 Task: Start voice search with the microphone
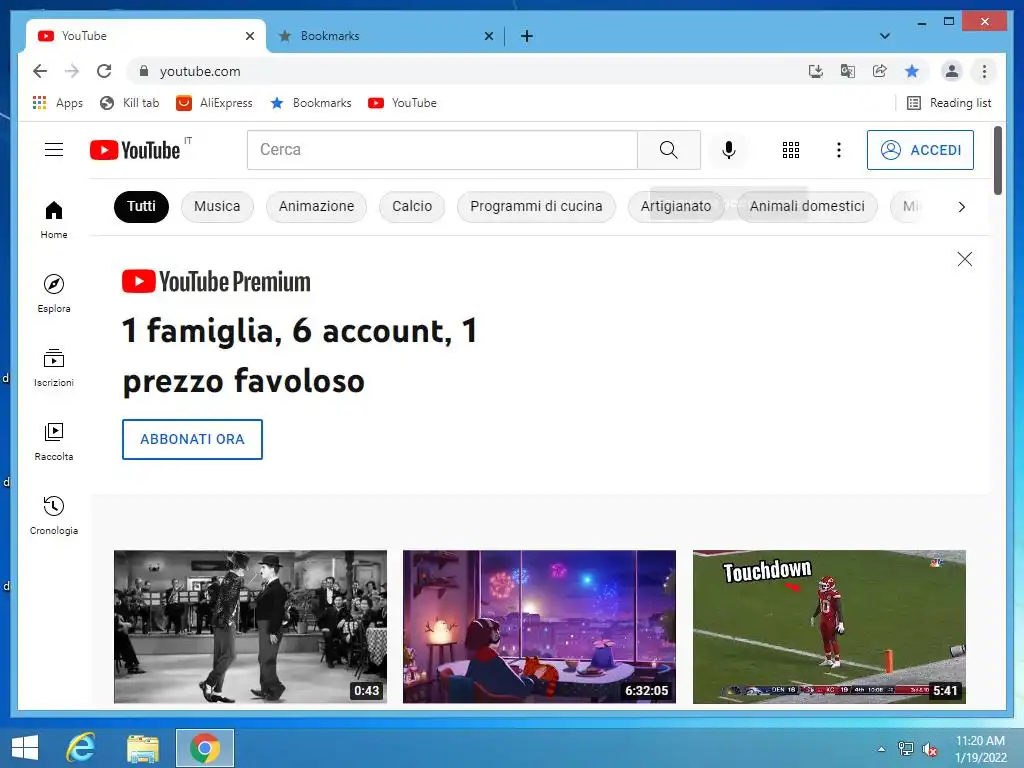pyautogui.click(x=729, y=150)
